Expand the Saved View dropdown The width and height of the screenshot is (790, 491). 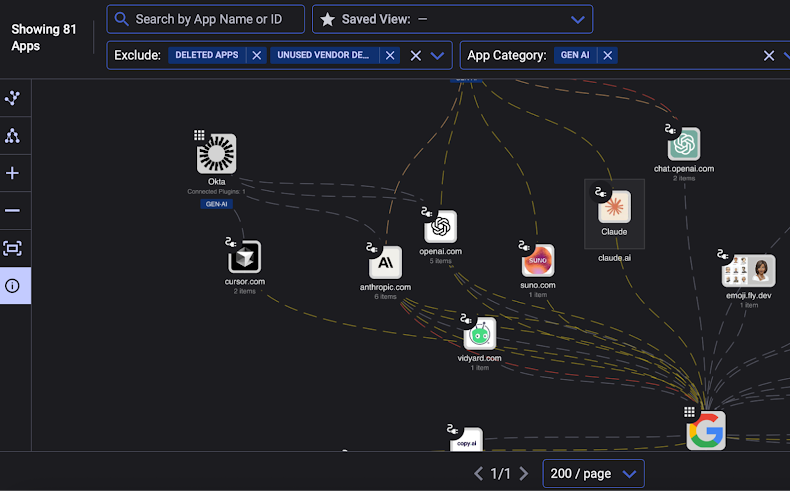[x=577, y=19]
